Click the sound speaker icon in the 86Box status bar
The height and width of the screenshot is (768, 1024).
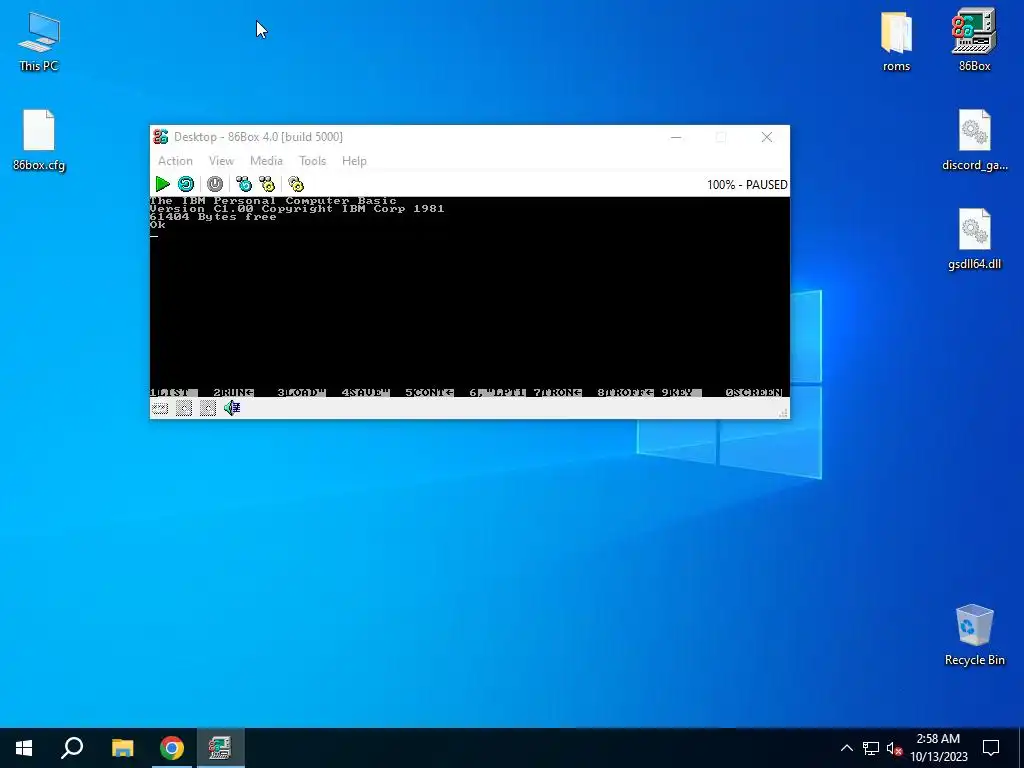(232, 408)
